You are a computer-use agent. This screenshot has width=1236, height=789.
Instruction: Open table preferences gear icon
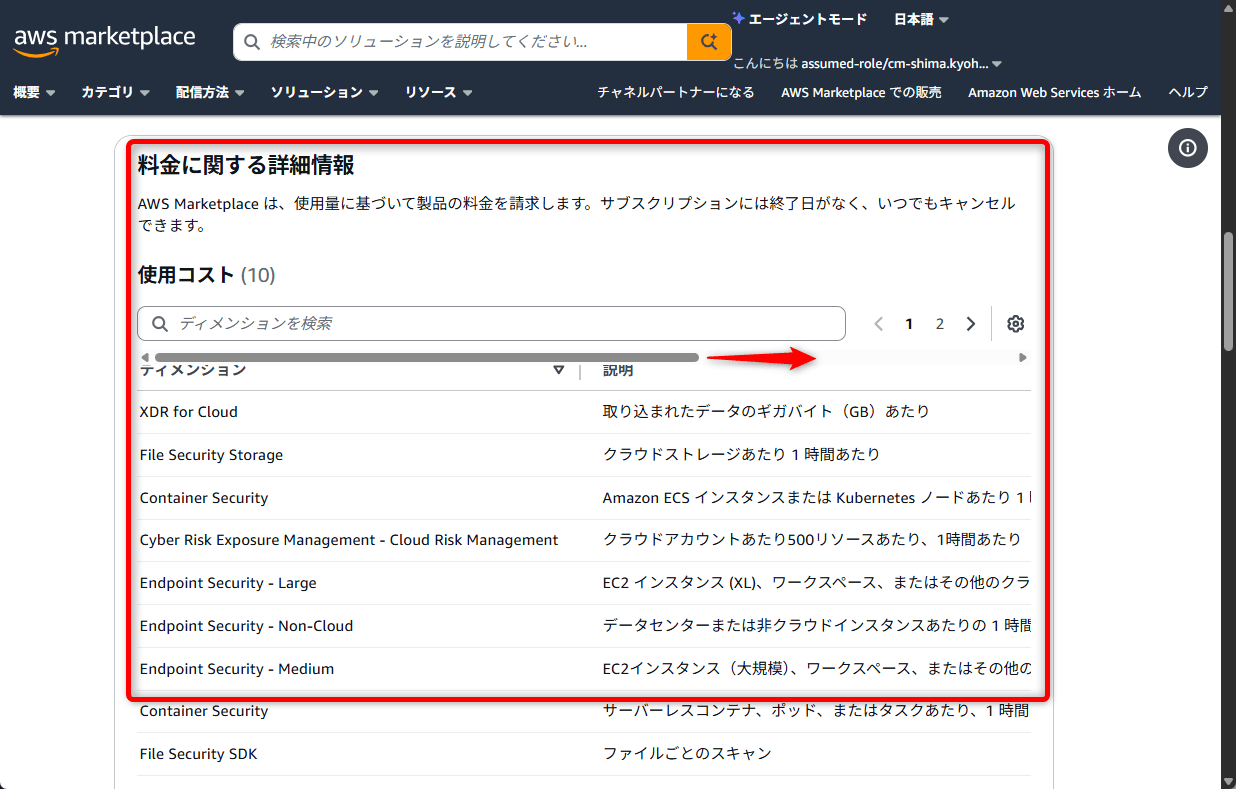pos(1015,324)
